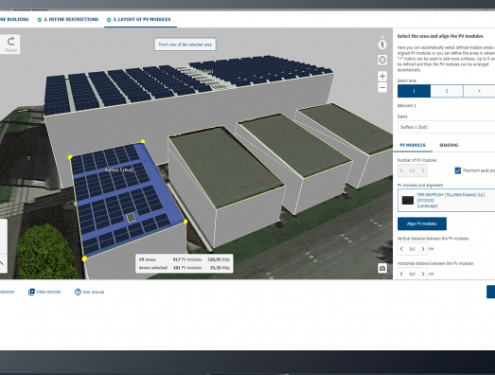Select area 1 button
Image resolution: width=495 pixels, height=375 pixels.
(414, 91)
